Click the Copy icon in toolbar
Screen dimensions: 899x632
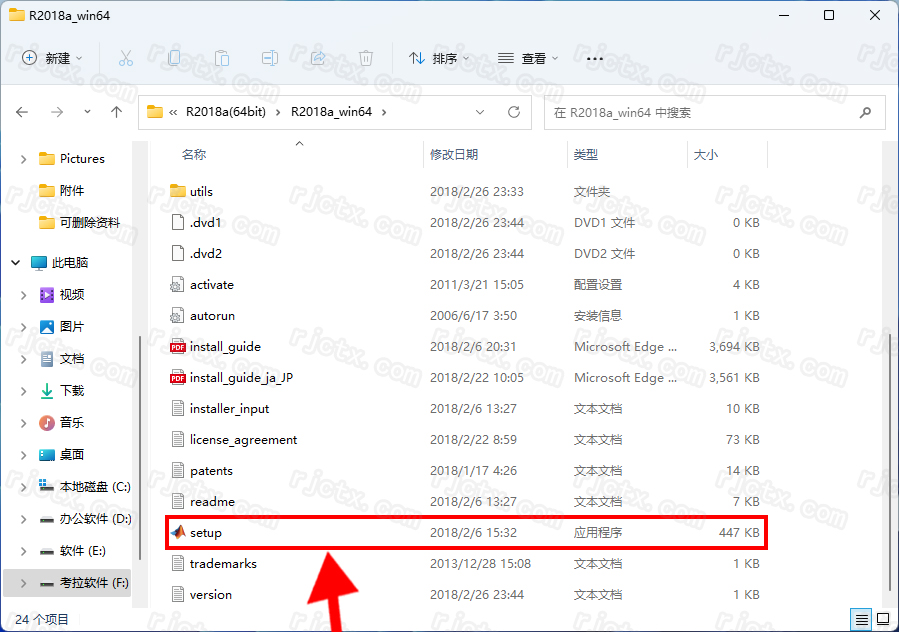[x=174, y=58]
